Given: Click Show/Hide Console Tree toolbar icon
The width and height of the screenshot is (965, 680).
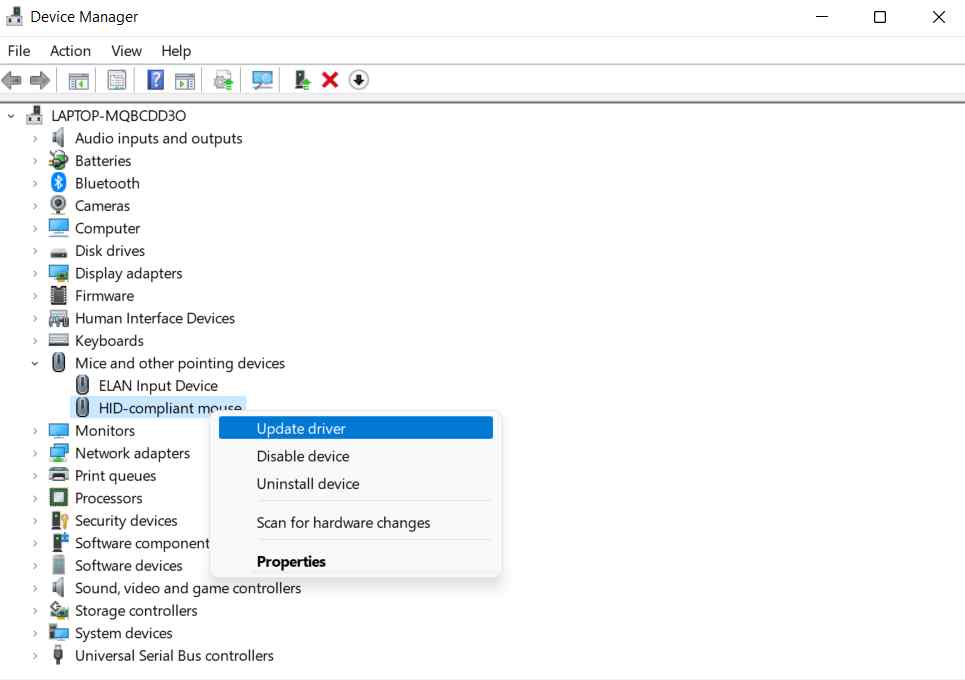Looking at the screenshot, I should coord(78,81).
